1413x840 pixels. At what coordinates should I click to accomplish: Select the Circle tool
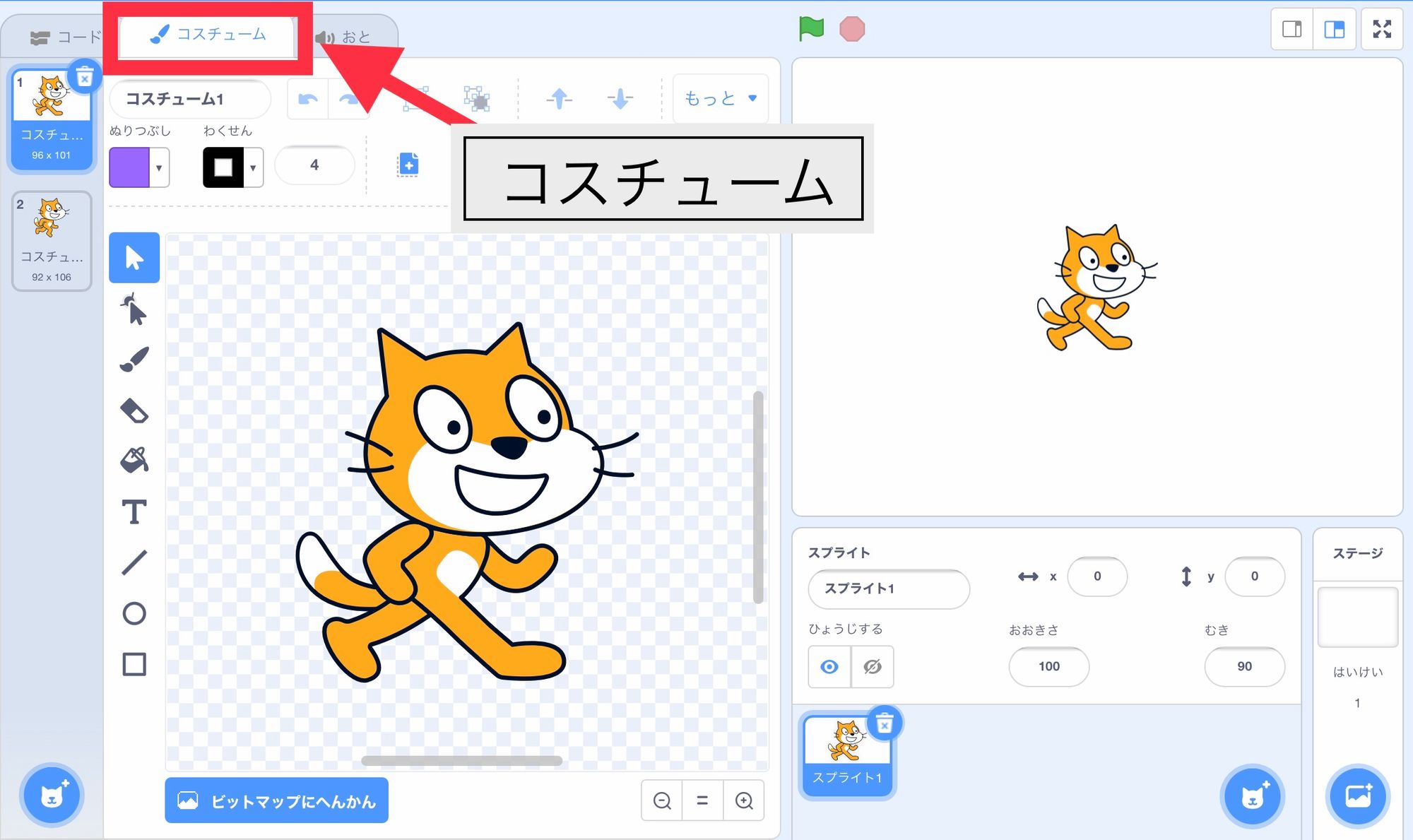[134, 613]
